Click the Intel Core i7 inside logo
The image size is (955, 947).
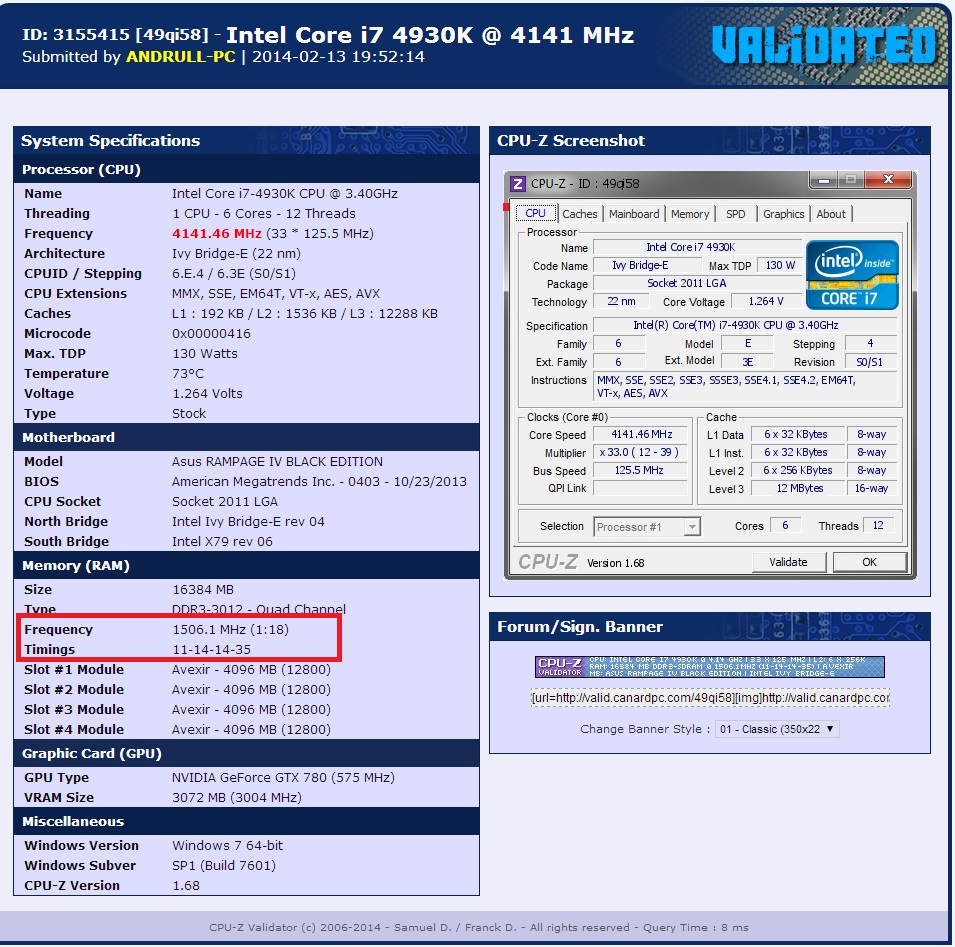[x=852, y=275]
